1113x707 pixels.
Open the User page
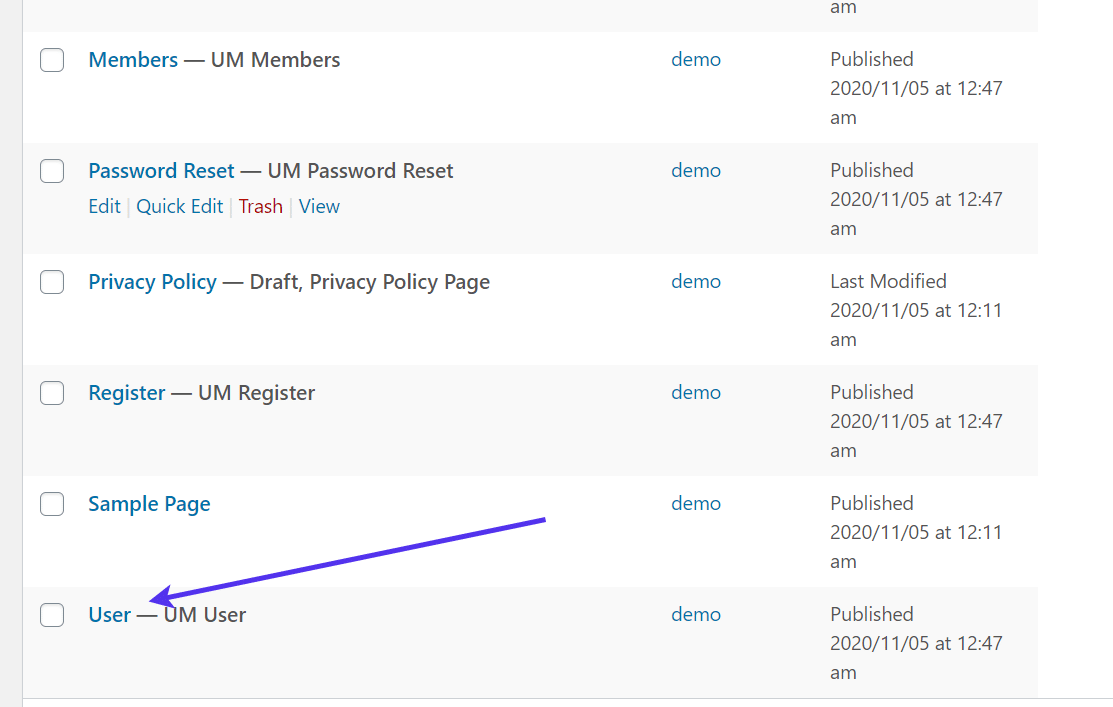(x=109, y=615)
